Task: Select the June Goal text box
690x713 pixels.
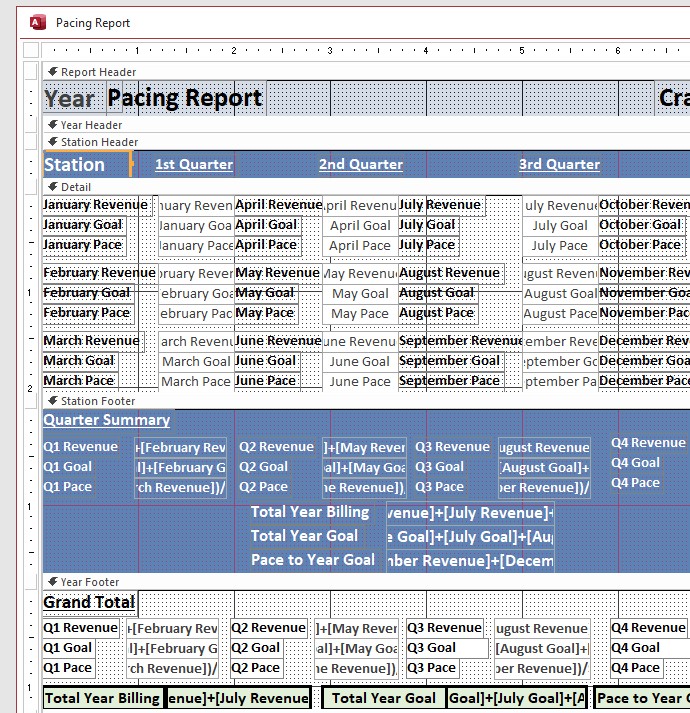Action: click(x=360, y=362)
